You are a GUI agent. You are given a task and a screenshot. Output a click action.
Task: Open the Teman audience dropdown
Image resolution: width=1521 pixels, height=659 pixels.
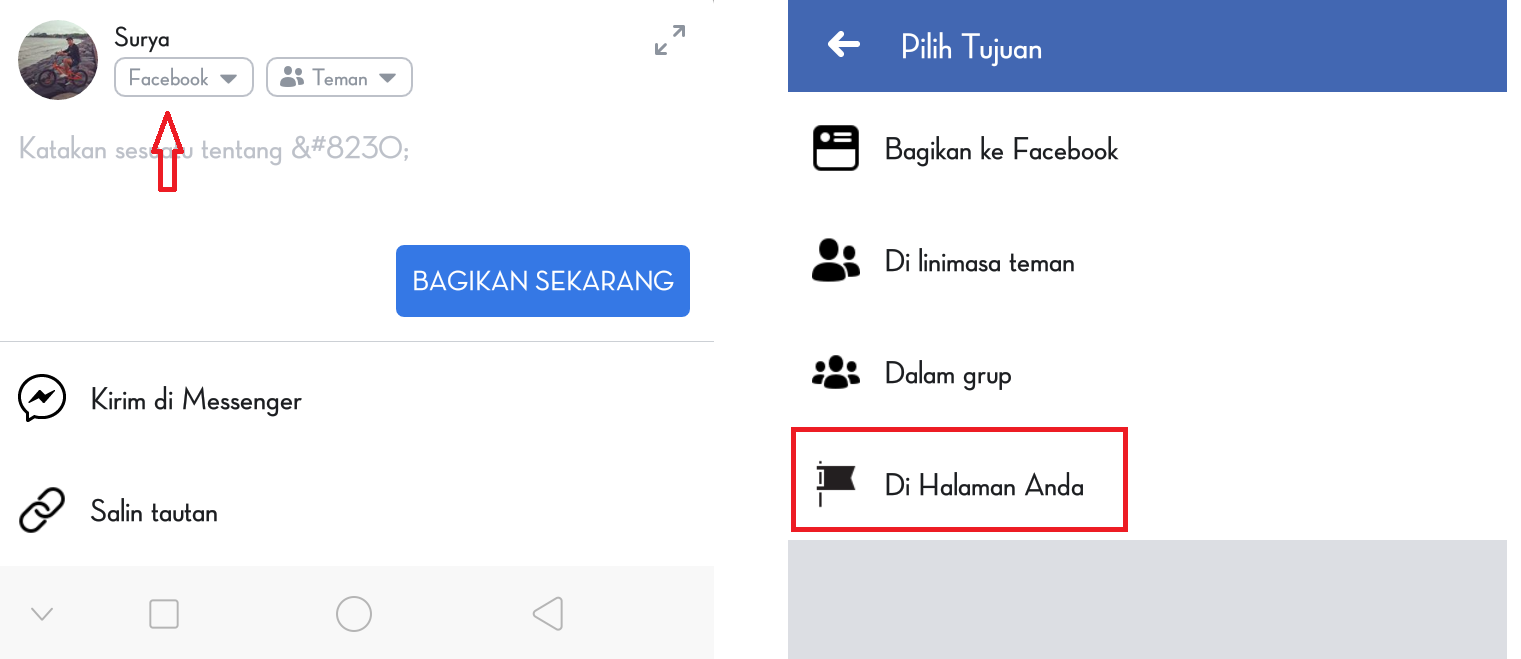339,78
